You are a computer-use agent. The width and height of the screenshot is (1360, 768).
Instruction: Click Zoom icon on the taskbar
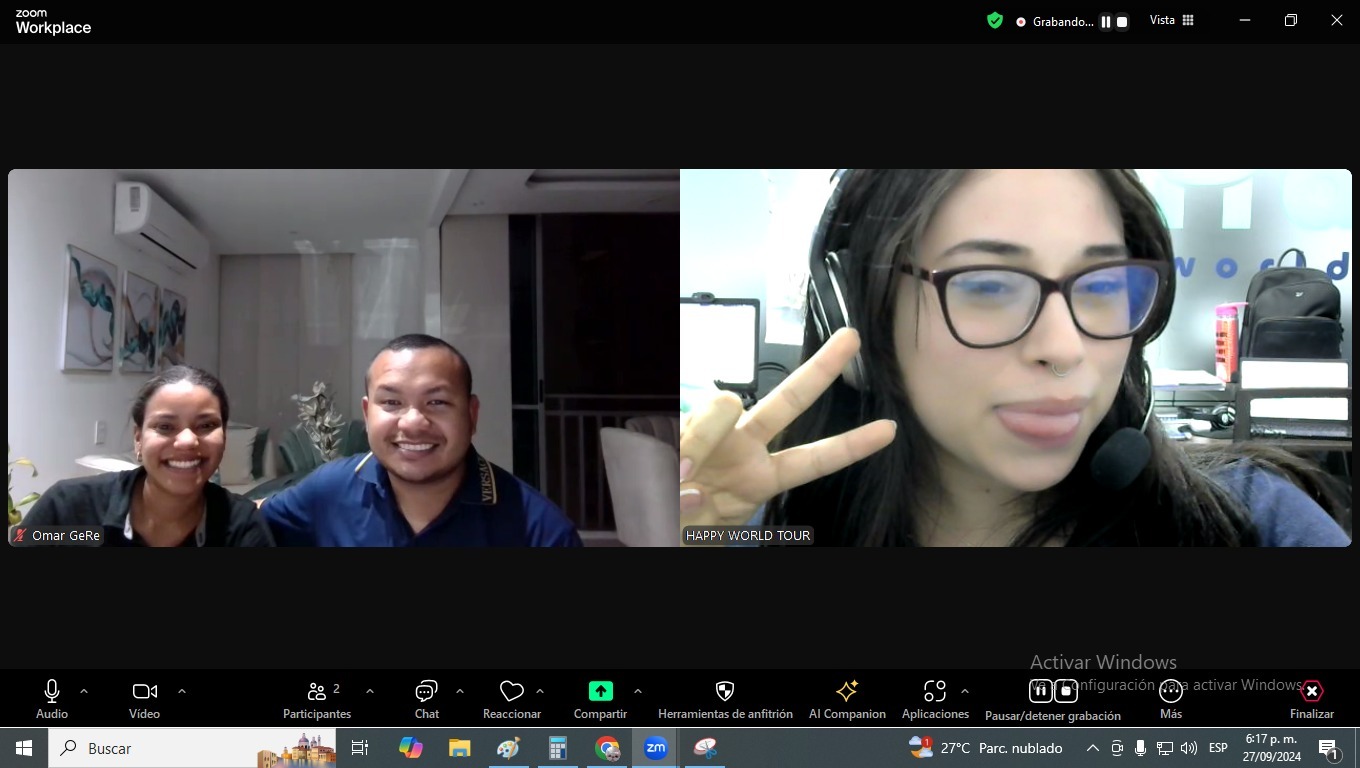656,748
